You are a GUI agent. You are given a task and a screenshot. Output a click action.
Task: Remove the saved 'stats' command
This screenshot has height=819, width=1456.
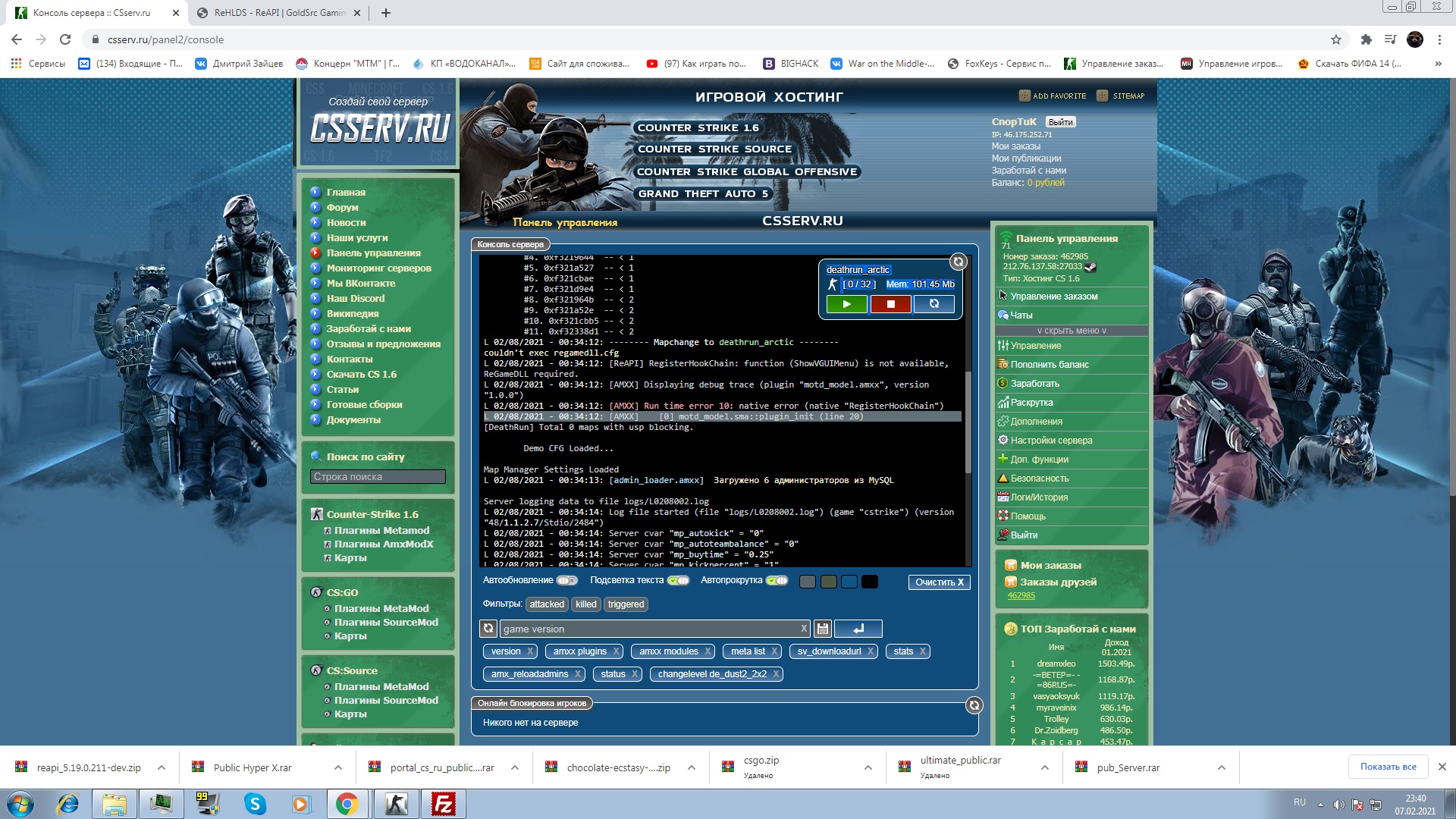923,651
